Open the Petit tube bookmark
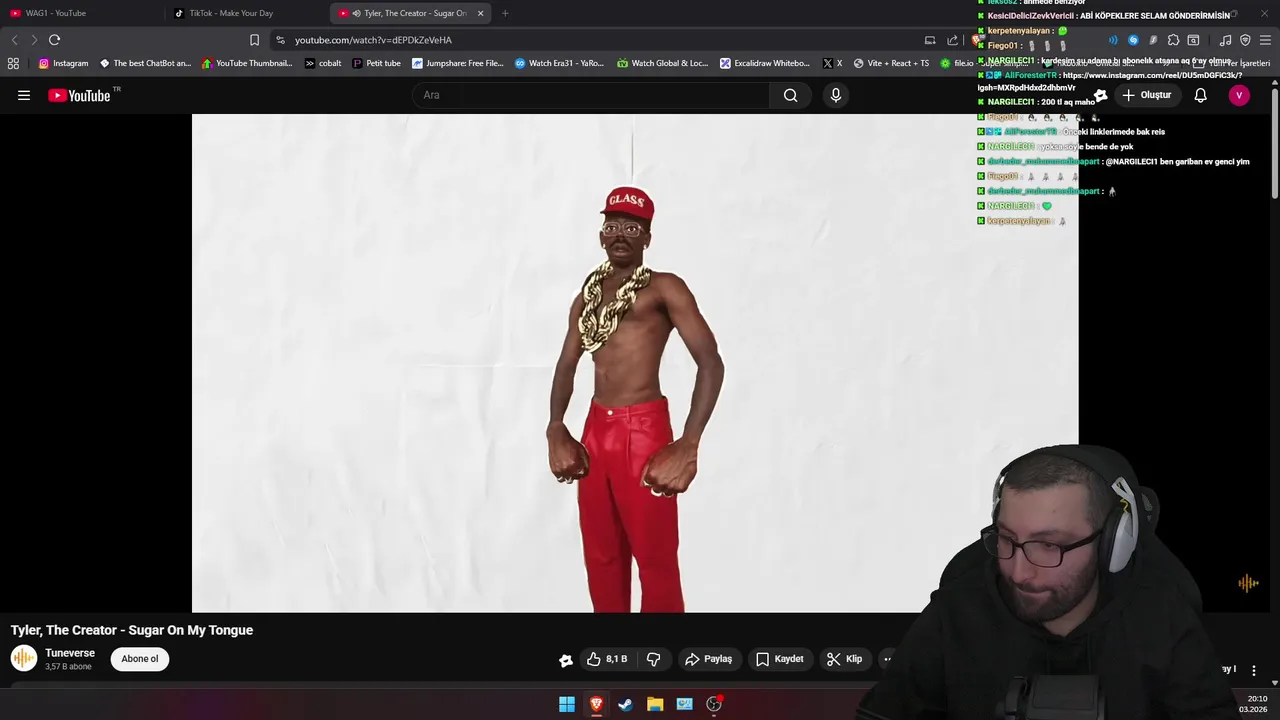The width and height of the screenshot is (1280, 720). [377, 63]
